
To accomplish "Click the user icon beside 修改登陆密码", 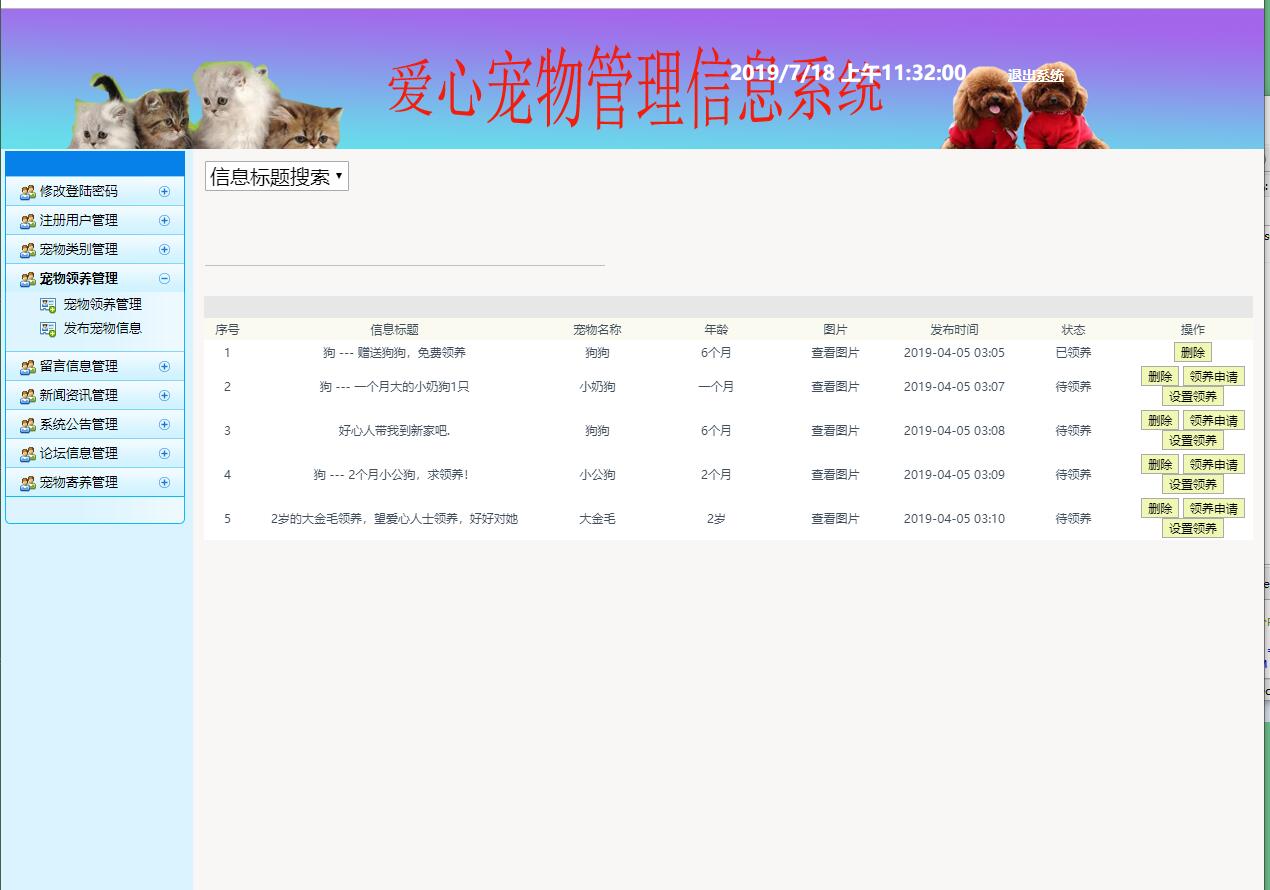I will 27,192.
